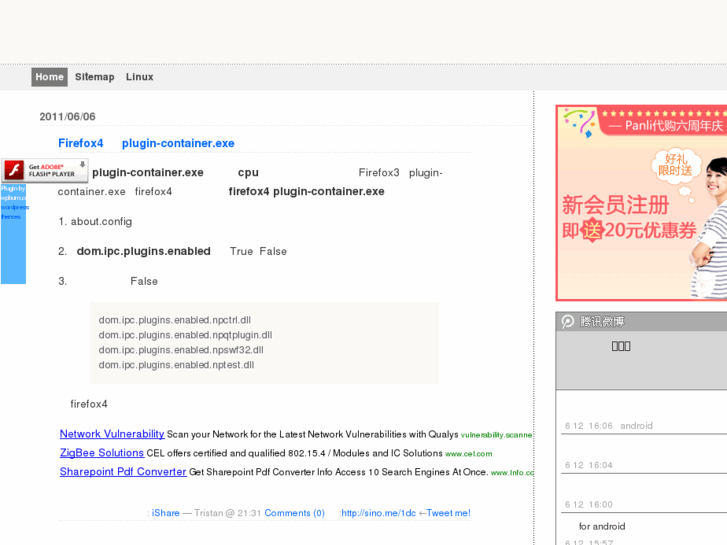Open the Linux menu item
This screenshot has width=727, height=545.
pyautogui.click(x=140, y=77)
